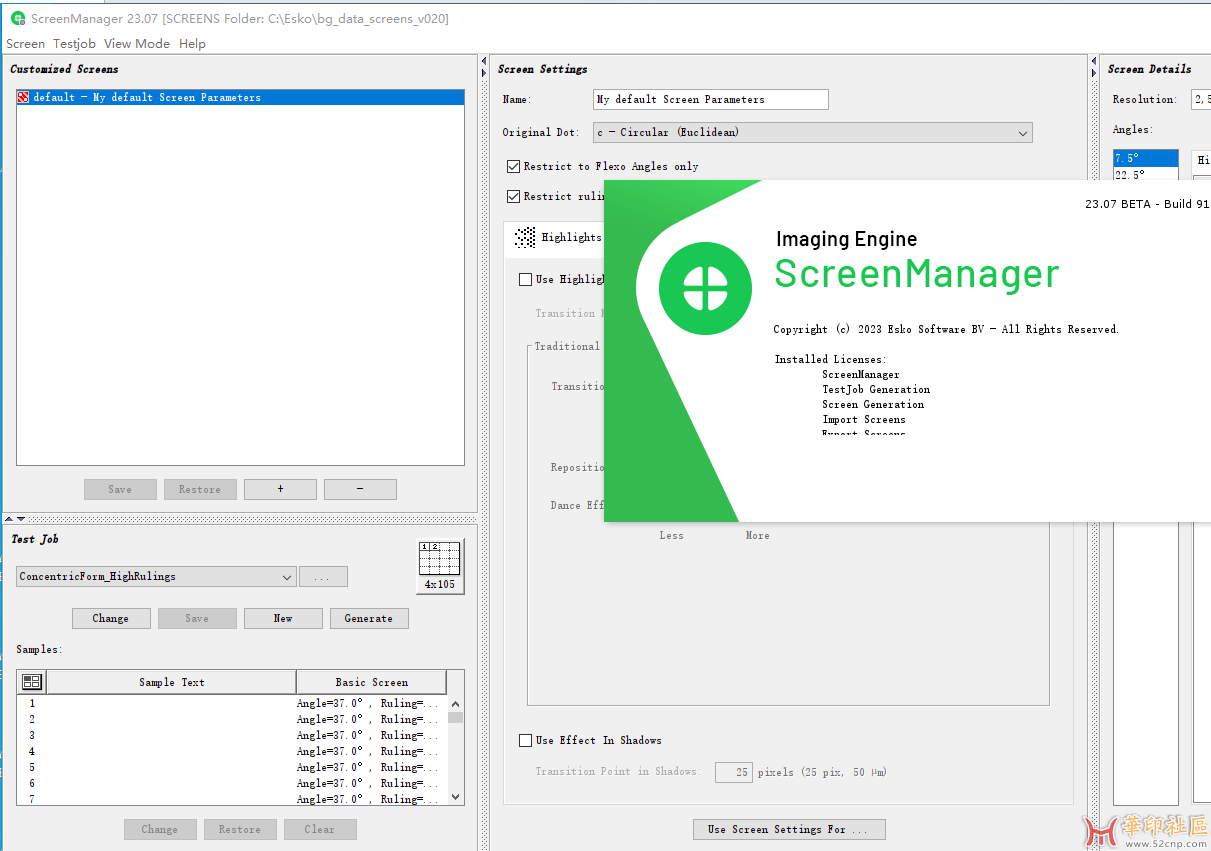The width and height of the screenshot is (1211, 851).
Task: Click the Transition Point in Shadows field
Action: [x=734, y=772]
